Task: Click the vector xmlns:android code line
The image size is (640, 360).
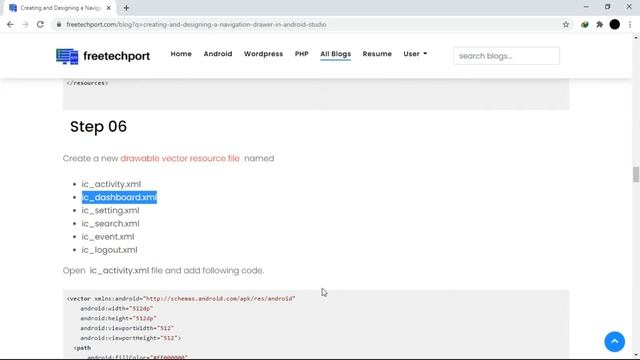Action: point(181,299)
